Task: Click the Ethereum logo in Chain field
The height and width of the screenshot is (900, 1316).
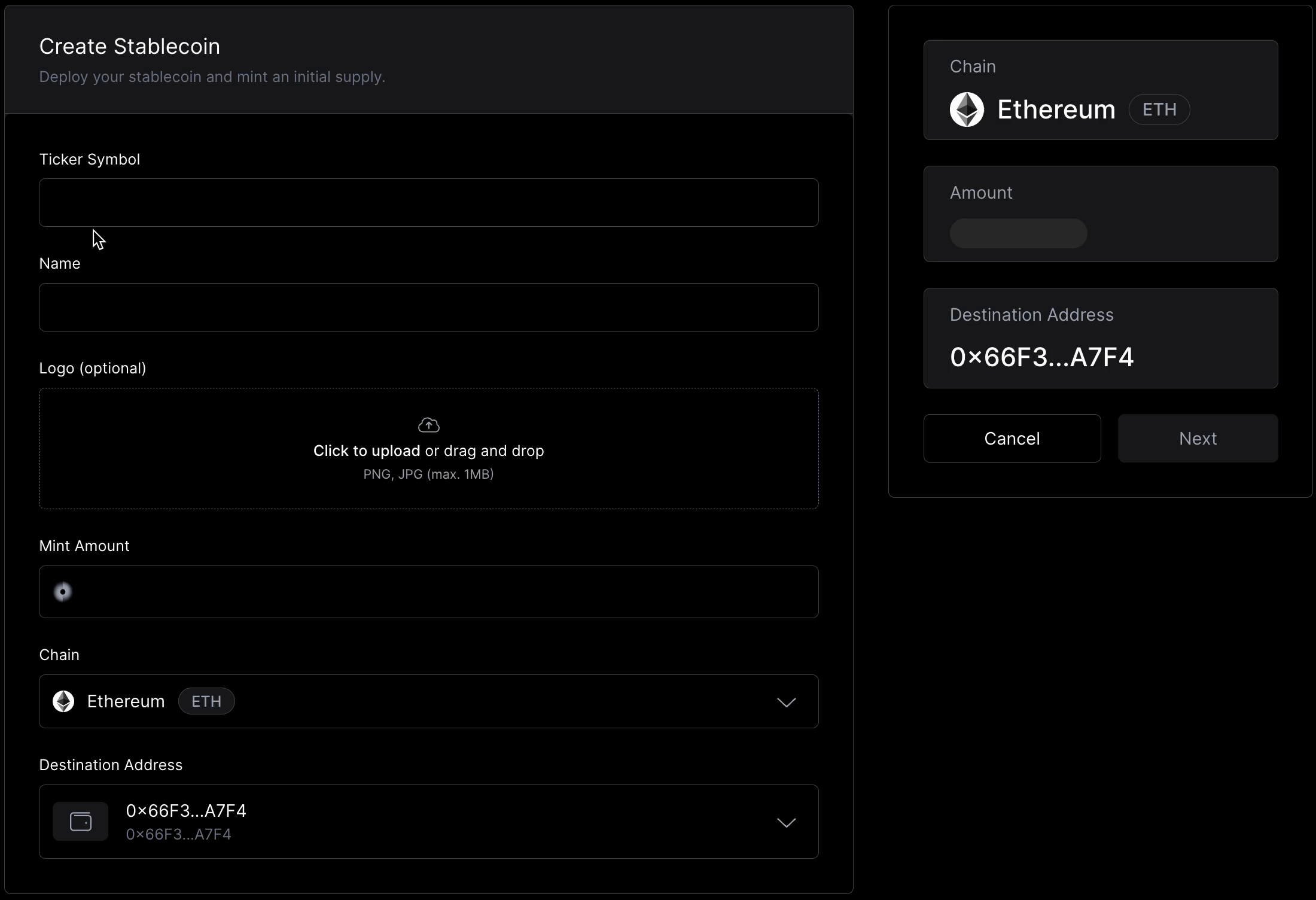Action: [x=63, y=701]
